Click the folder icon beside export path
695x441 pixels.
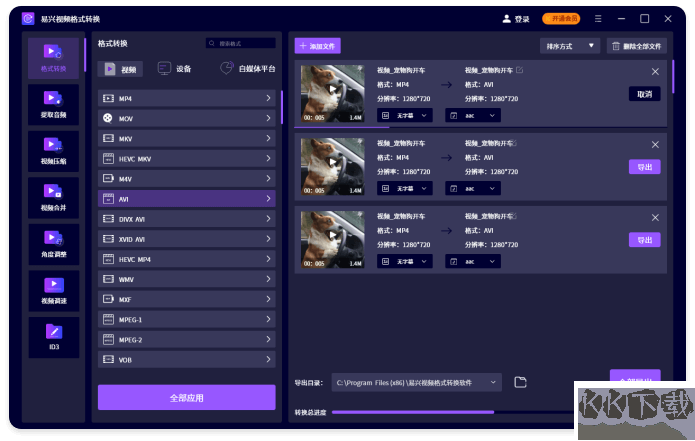coord(520,382)
